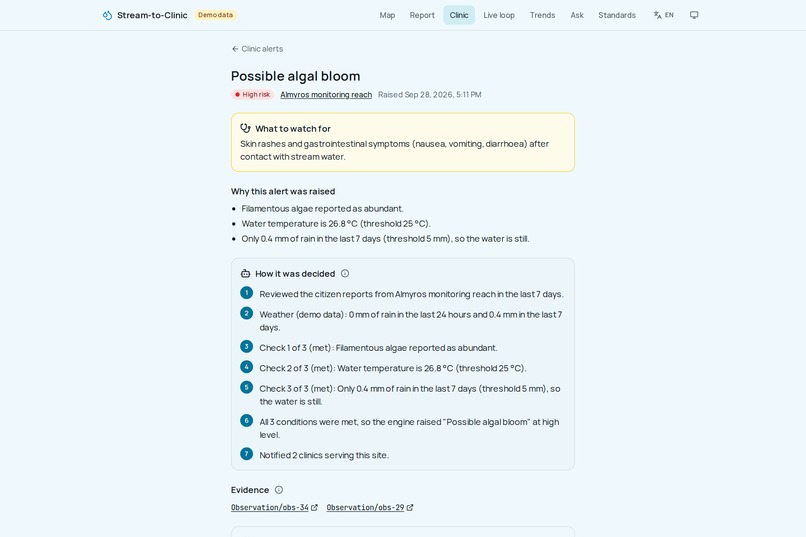
Task: Open the Trends page
Action: click(542, 15)
